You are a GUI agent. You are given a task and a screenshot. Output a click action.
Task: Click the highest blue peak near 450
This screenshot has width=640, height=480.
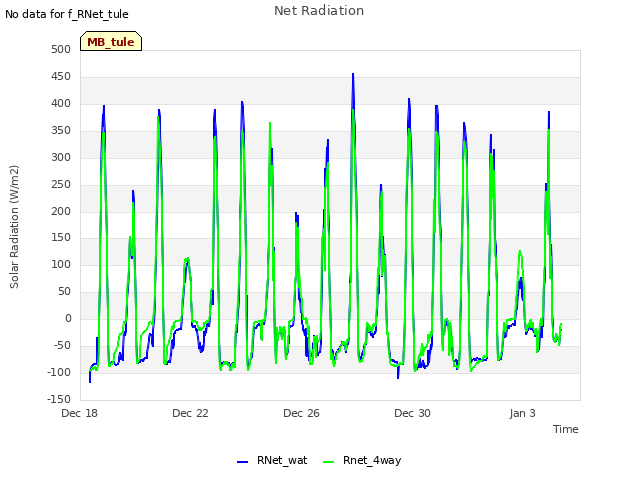(353, 75)
